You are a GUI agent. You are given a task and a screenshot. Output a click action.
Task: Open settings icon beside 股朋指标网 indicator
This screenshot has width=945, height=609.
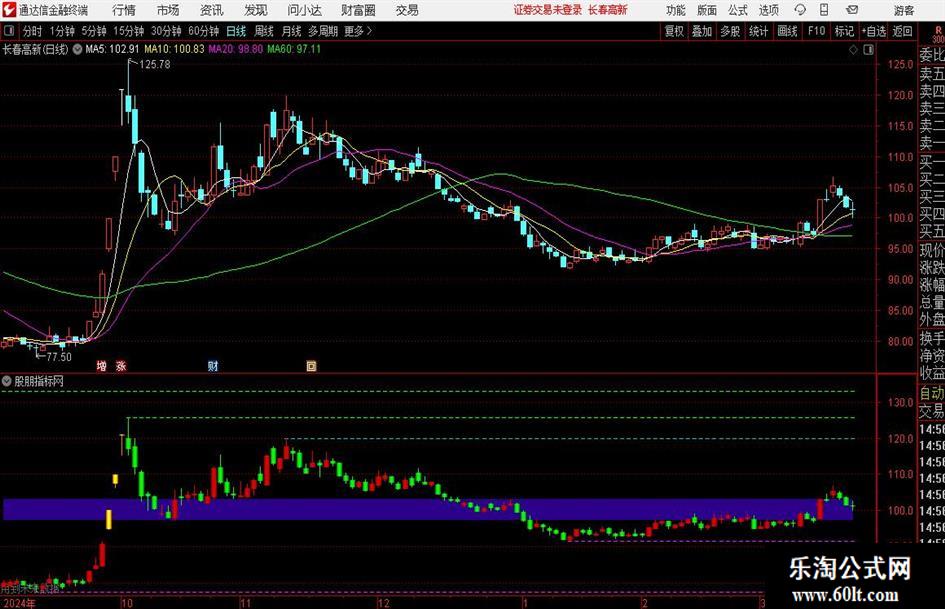(7, 381)
